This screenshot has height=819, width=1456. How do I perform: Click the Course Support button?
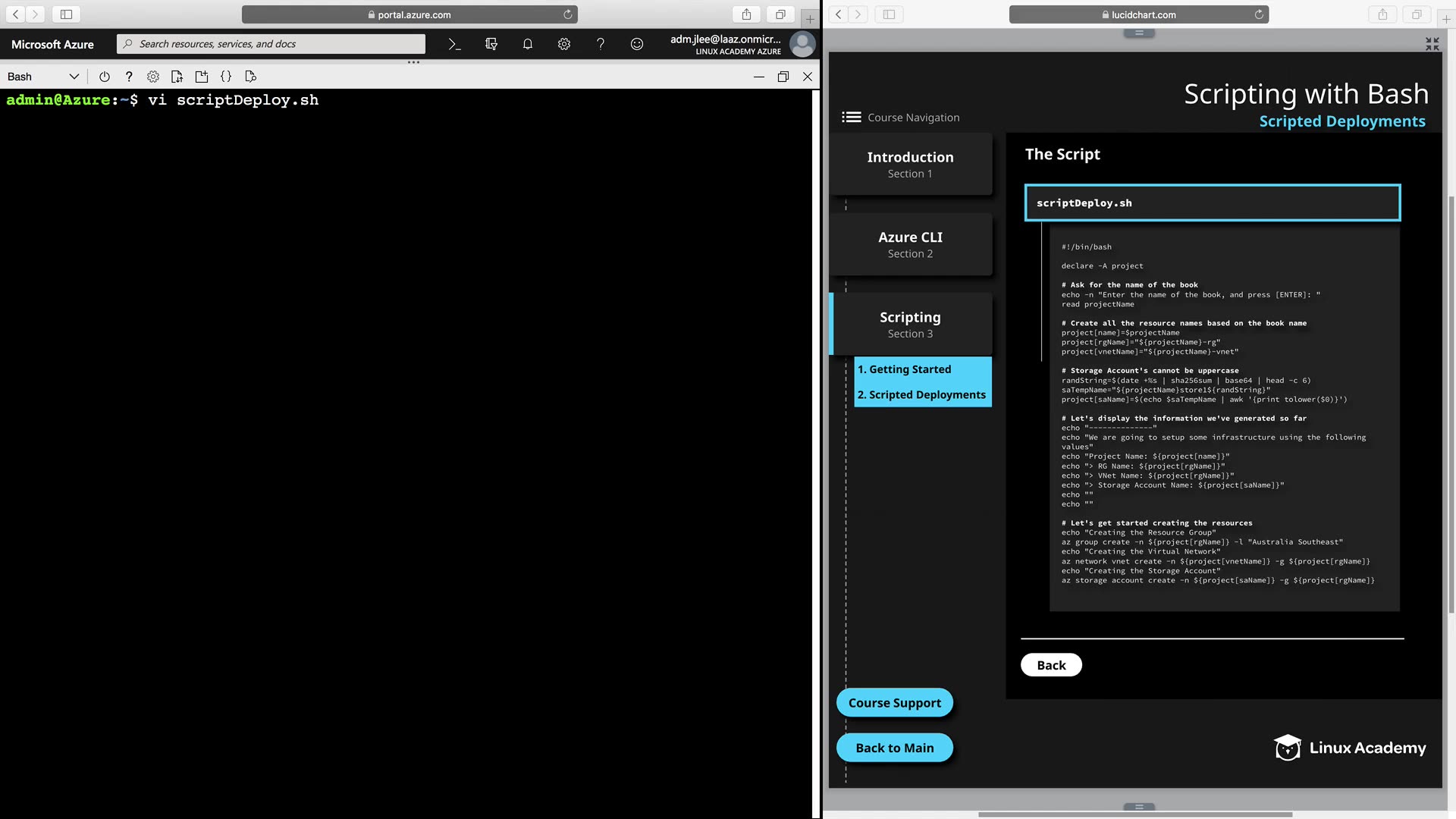(x=894, y=703)
